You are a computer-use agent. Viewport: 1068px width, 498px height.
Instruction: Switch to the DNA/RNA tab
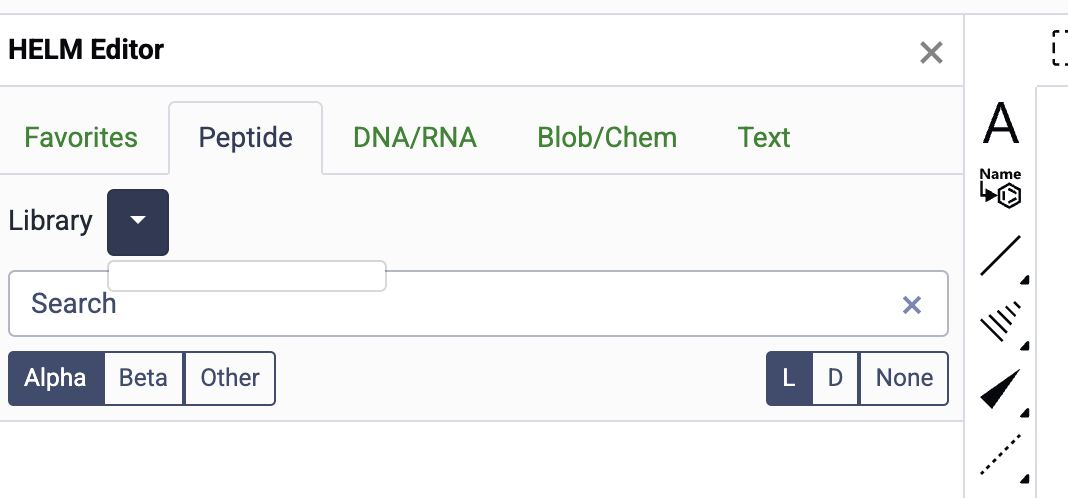(415, 138)
